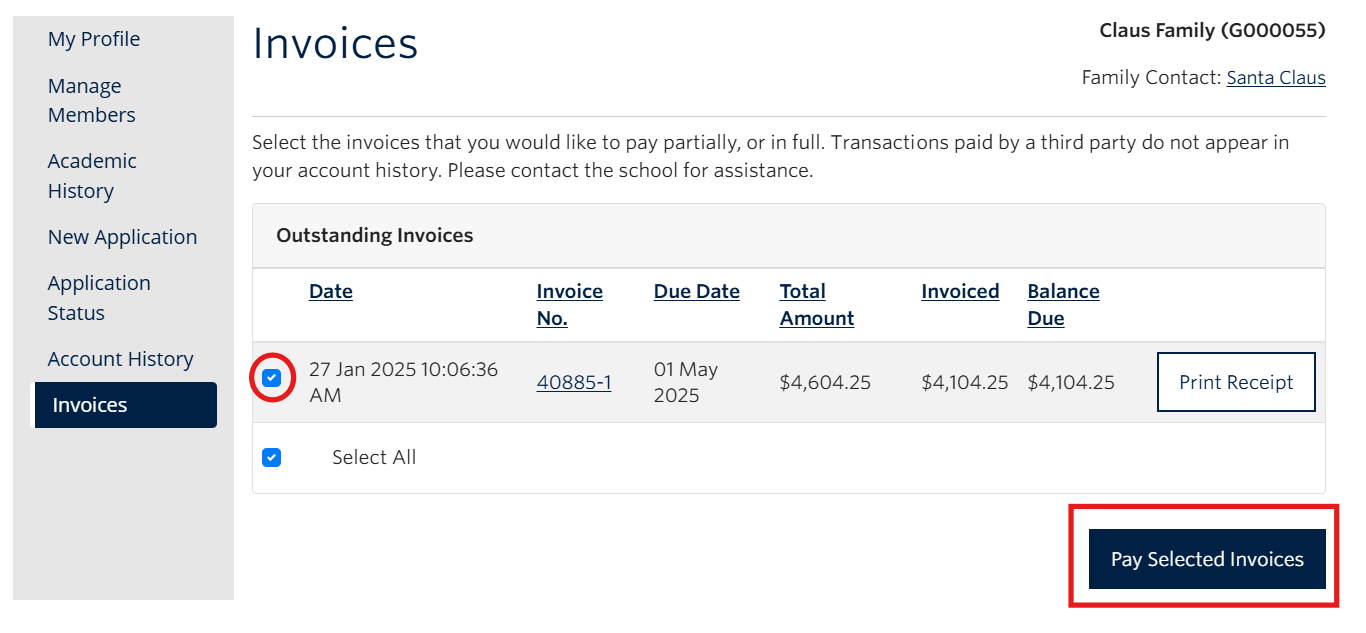Open the Manage Members page

[91, 100]
